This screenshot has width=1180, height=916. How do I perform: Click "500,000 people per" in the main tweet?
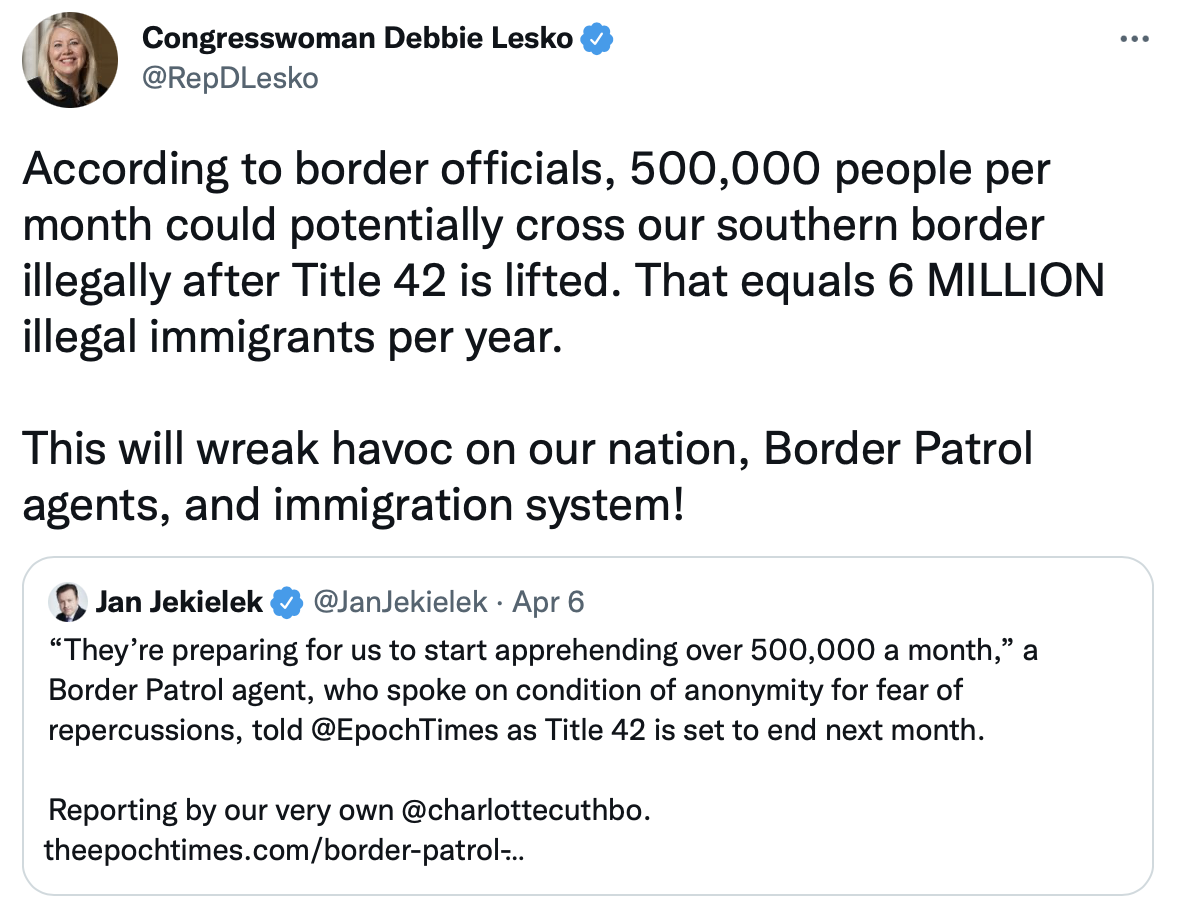pyautogui.click(x=840, y=170)
